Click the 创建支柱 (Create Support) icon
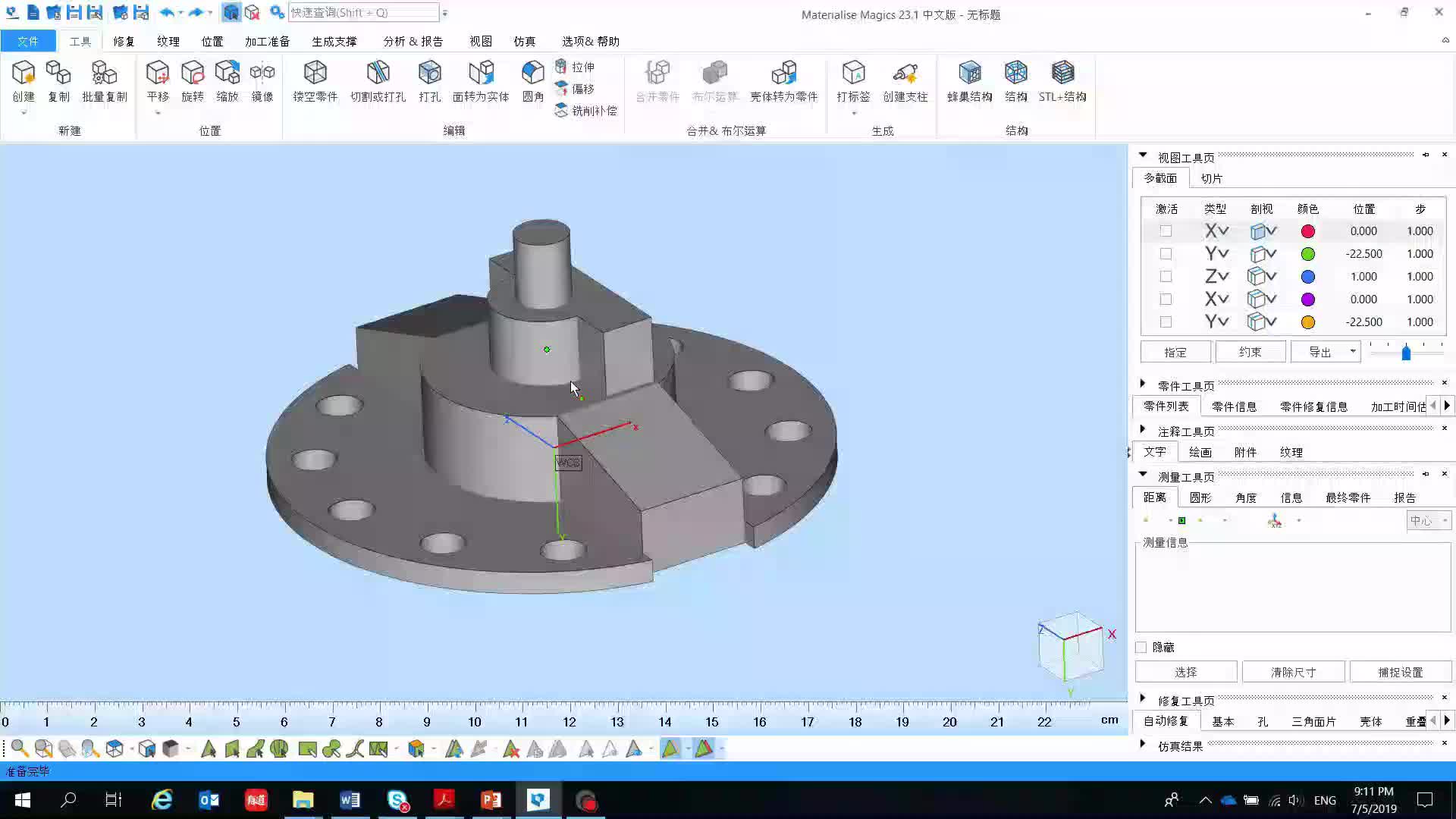 905,80
